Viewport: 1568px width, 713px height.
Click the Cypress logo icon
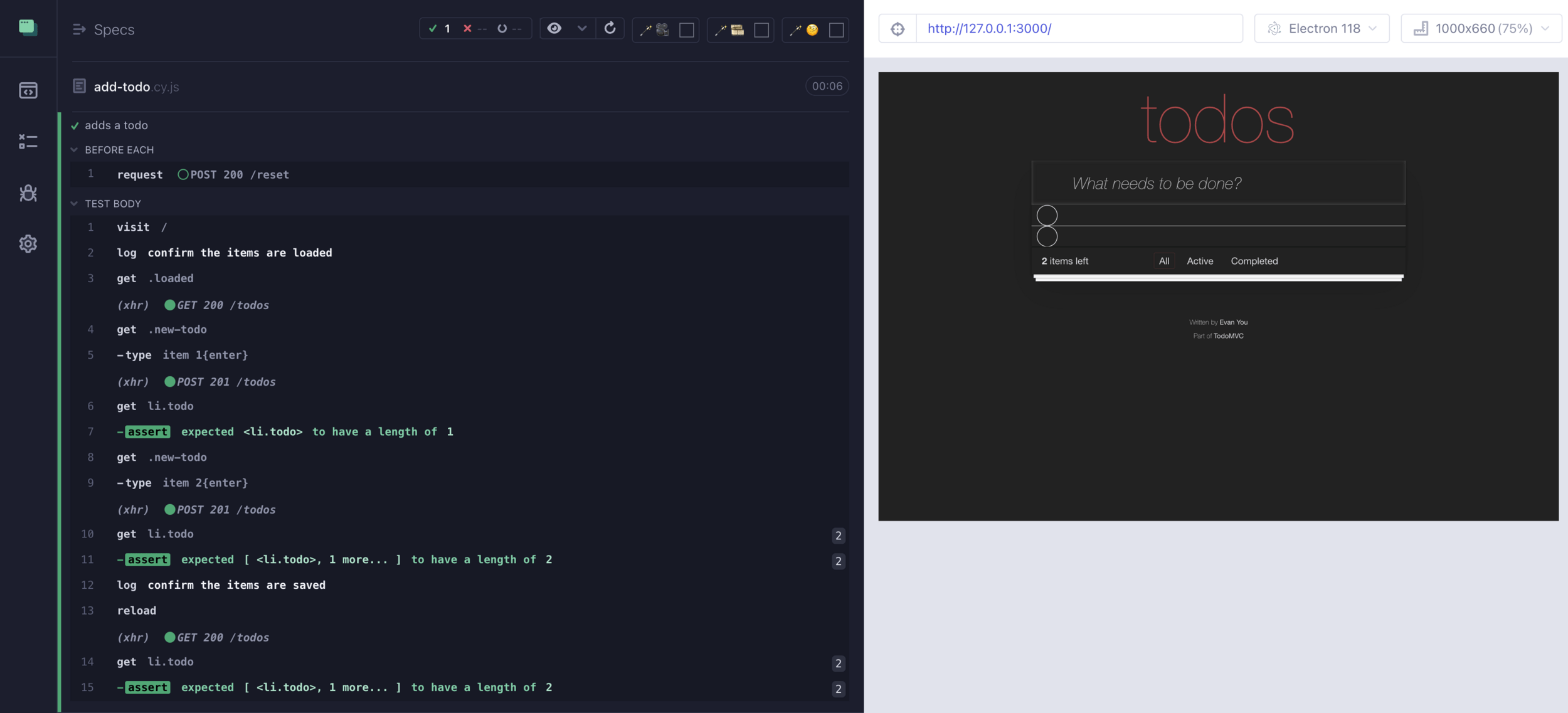[x=28, y=28]
